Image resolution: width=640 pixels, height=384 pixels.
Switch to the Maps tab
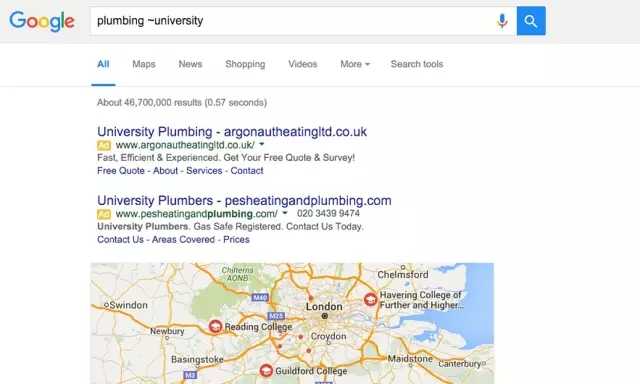pyautogui.click(x=144, y=64)
